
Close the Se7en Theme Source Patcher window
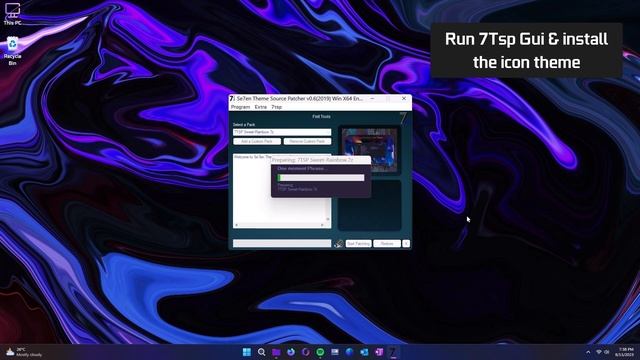(x=404, y=98)
